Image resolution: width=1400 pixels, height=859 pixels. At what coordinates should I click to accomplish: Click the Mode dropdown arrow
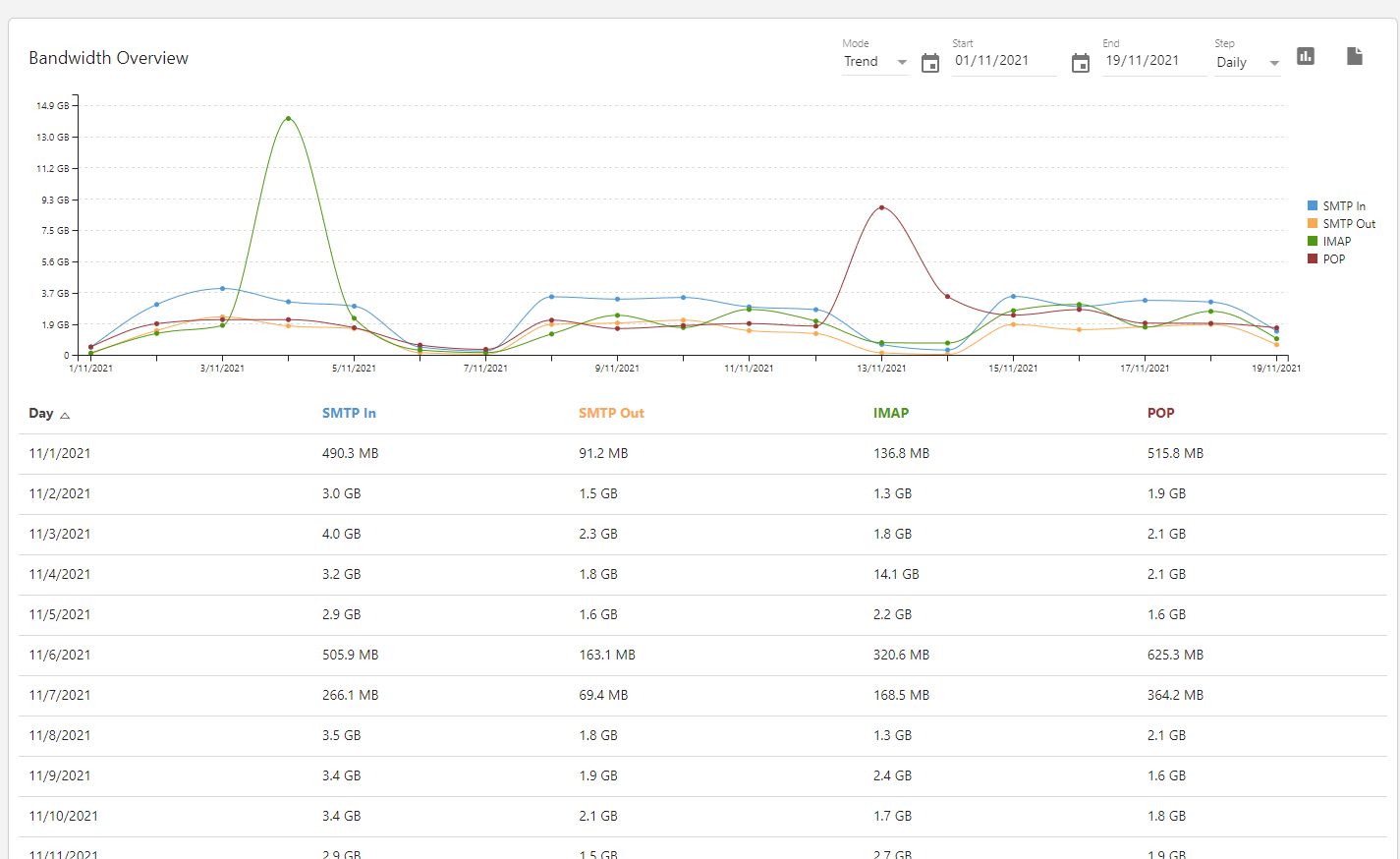pyautogui.click(x=902, y=63)
